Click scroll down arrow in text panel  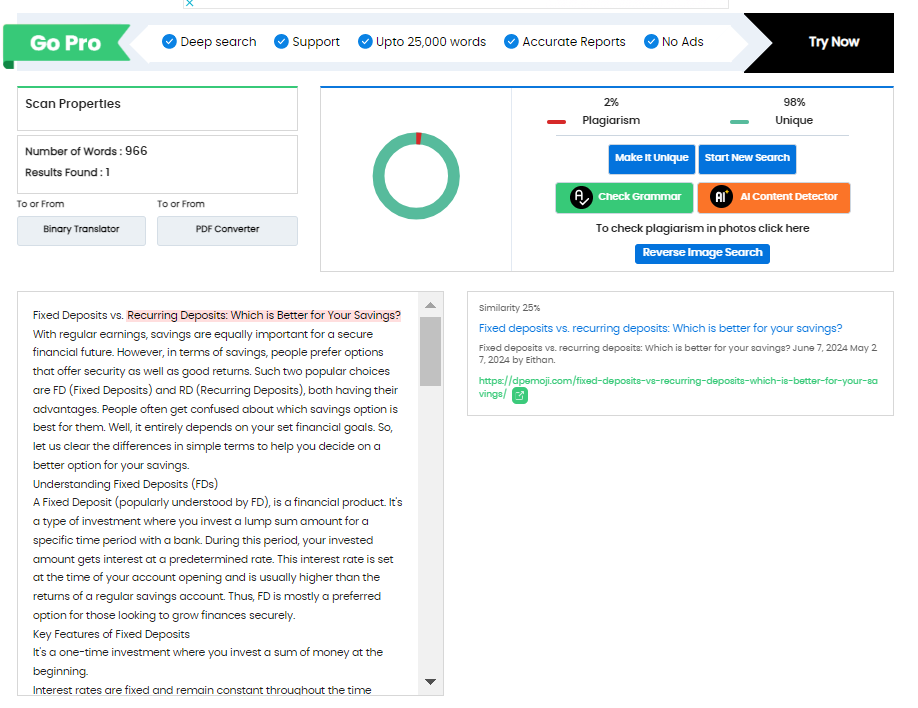pyautogui.click(x=430, y=682)
